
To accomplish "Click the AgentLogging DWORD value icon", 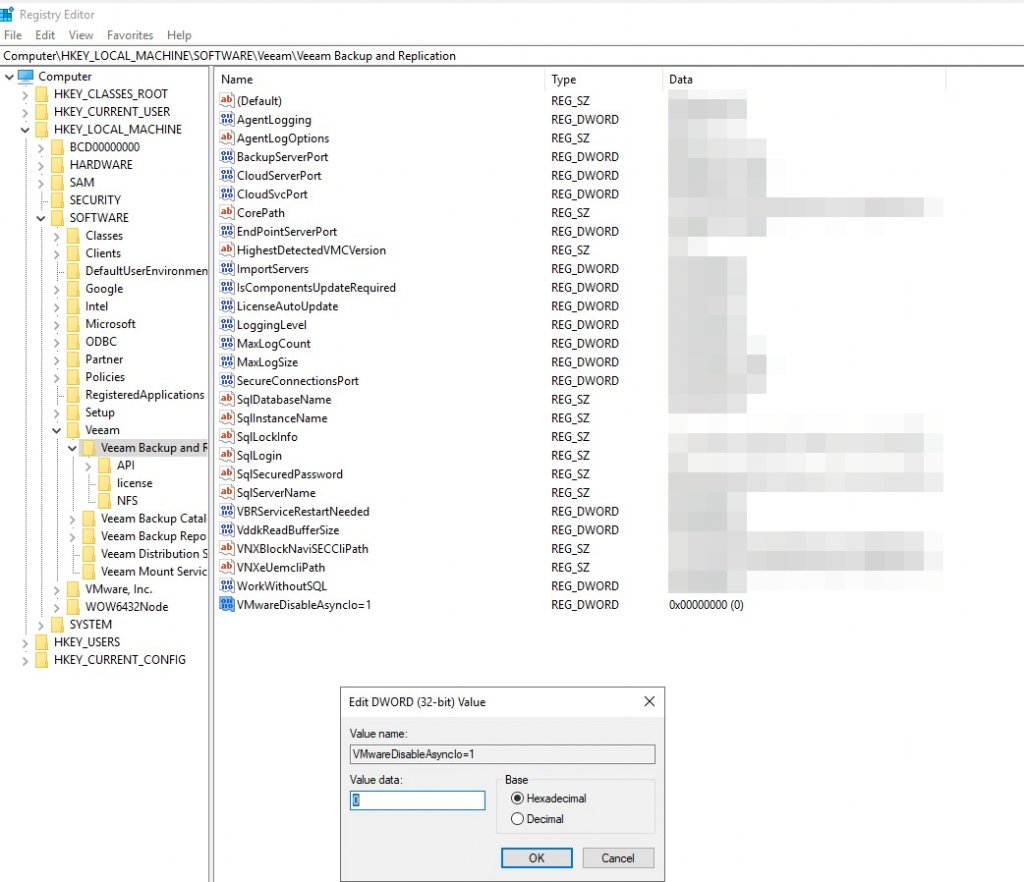I will (227, 119).
